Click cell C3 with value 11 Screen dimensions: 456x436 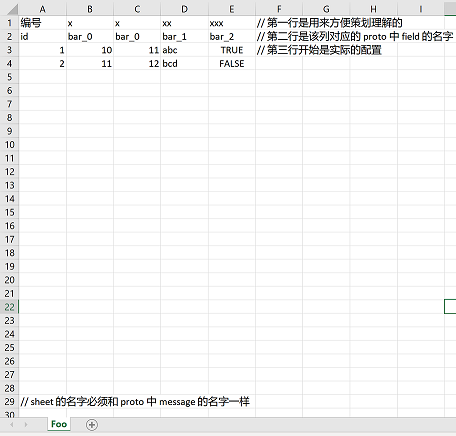coord(137,50)
